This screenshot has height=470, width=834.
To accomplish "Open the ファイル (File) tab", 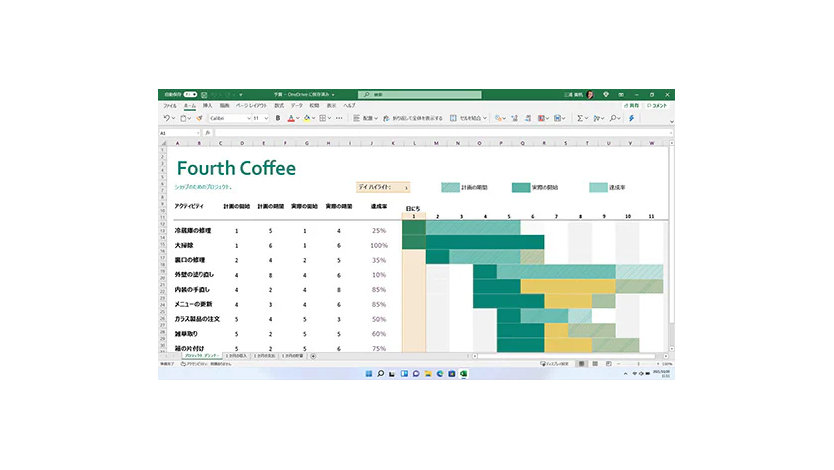I will click(x=170, y=106).
